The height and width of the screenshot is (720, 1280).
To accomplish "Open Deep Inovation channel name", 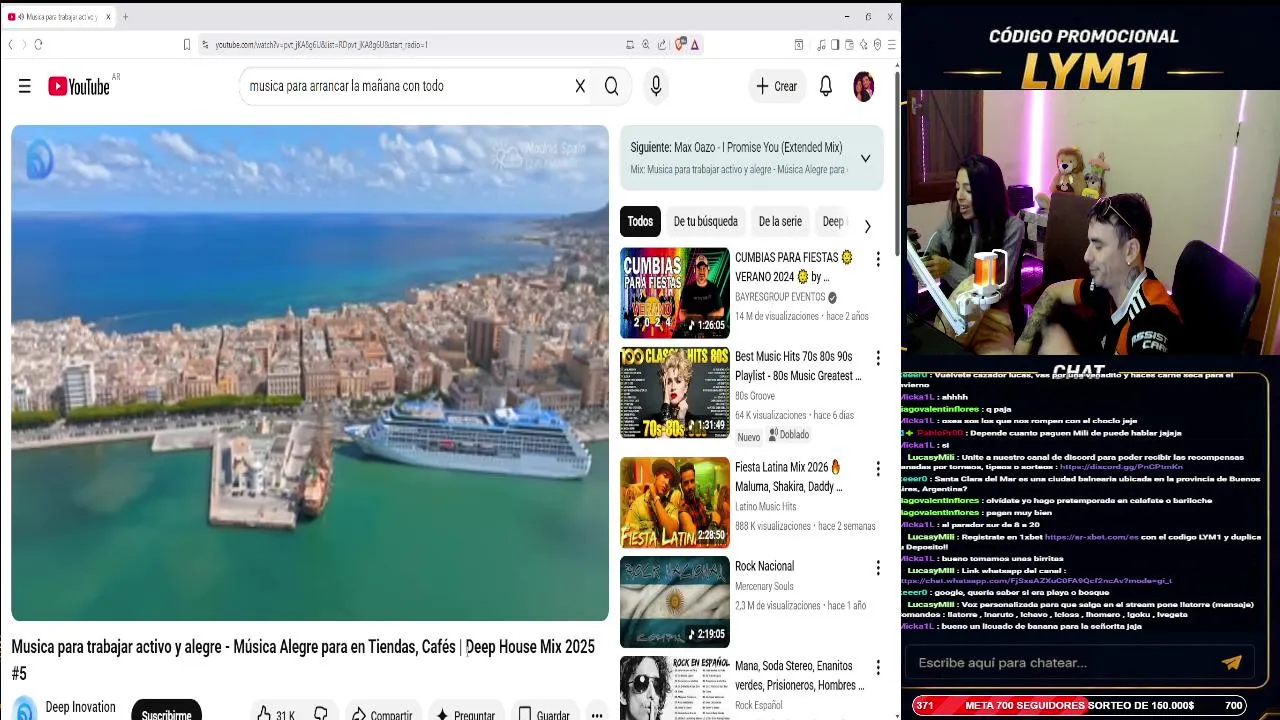I will click(x=80, y=707).
